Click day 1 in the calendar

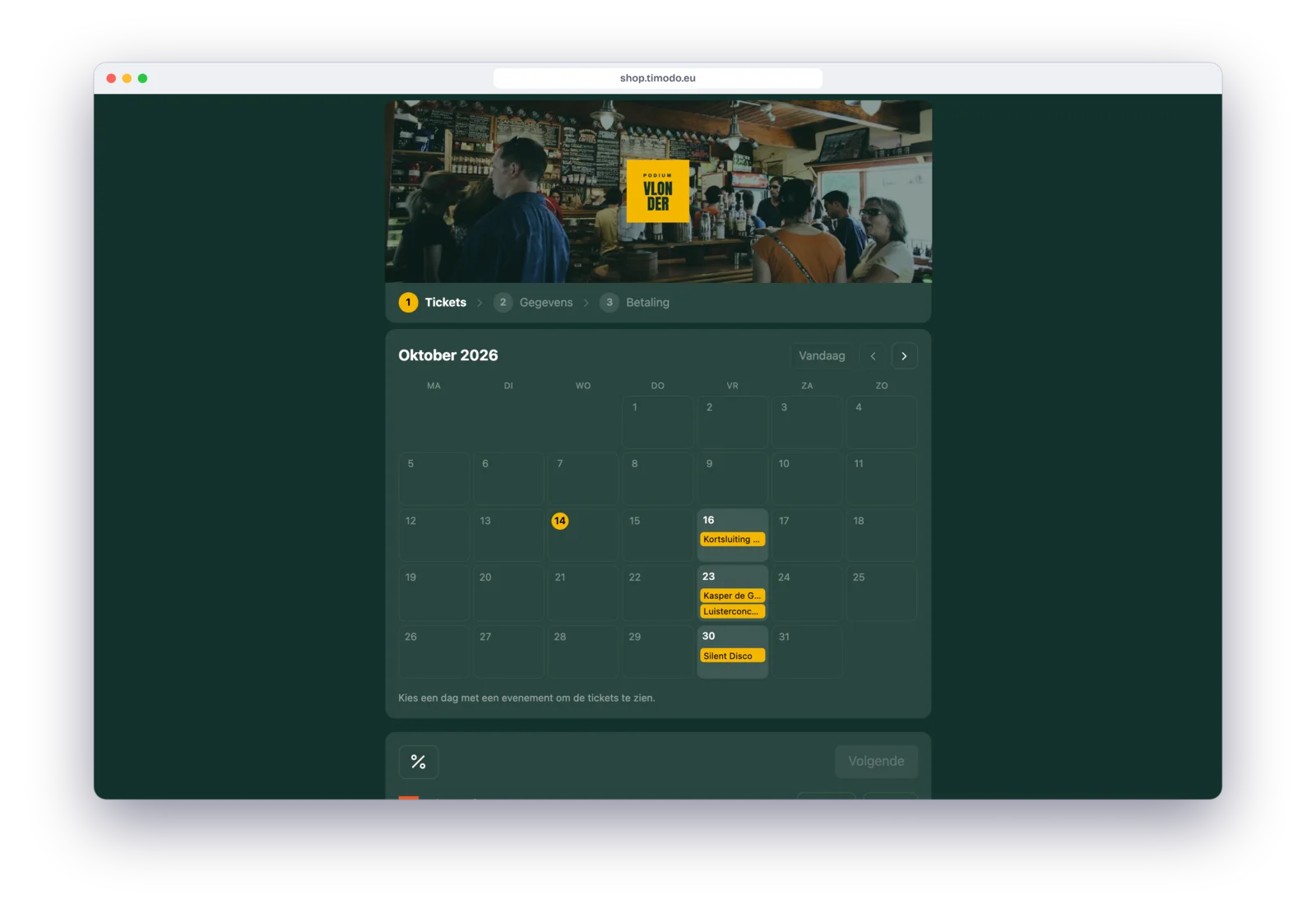pyautogui.click(x=657, y=422)
